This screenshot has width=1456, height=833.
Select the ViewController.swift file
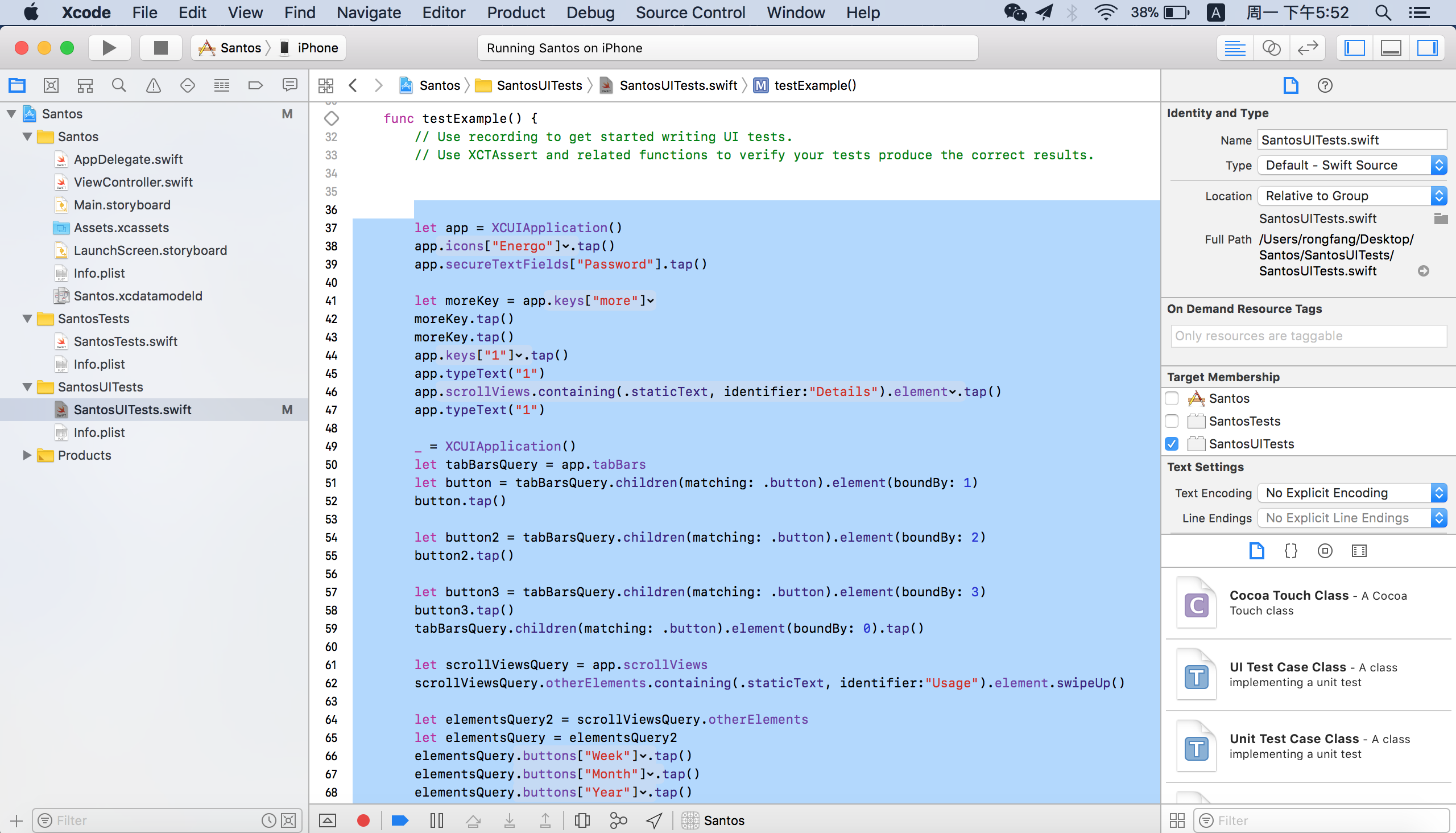[x=133, y=182]
